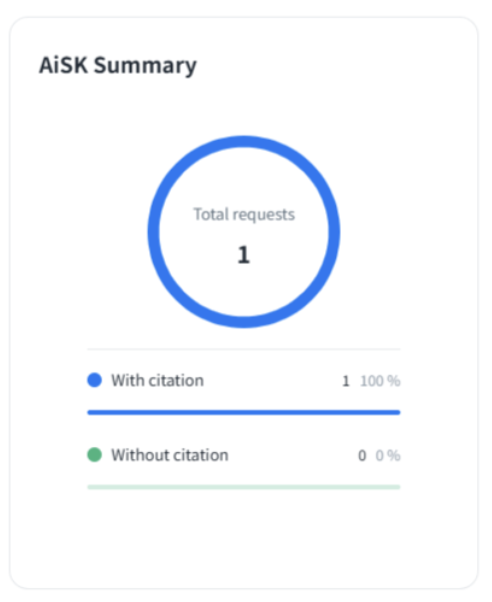Click the 0 % value for Without citation
492x602 pixels.
pyautogui.click(x=388, y=455)
